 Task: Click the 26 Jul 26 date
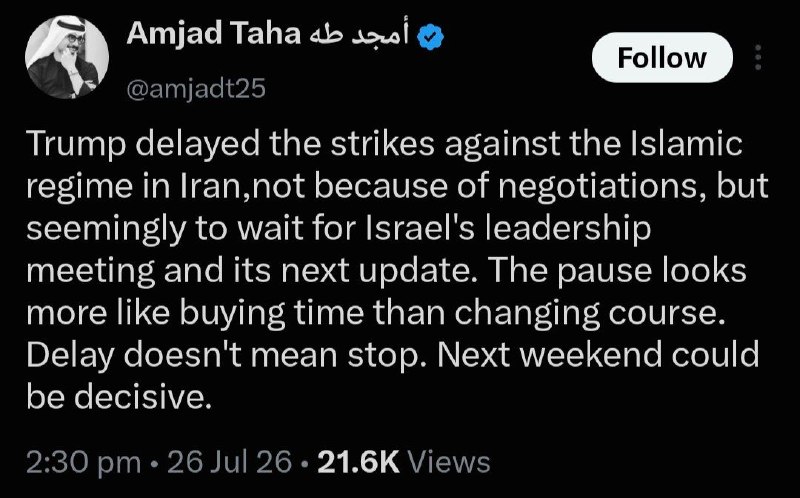230,462
